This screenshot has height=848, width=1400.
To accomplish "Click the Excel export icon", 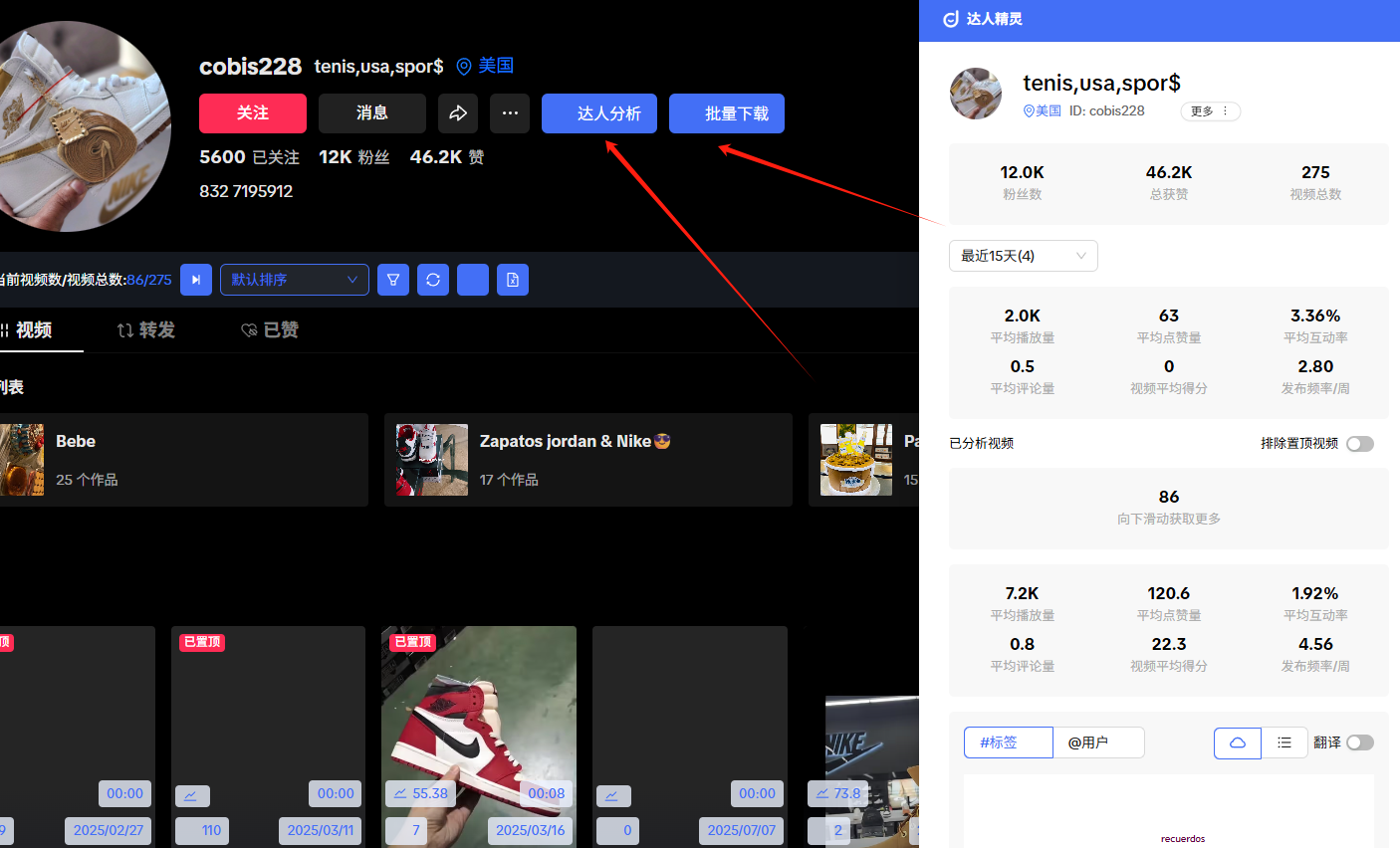I will [x=513, y=280].
